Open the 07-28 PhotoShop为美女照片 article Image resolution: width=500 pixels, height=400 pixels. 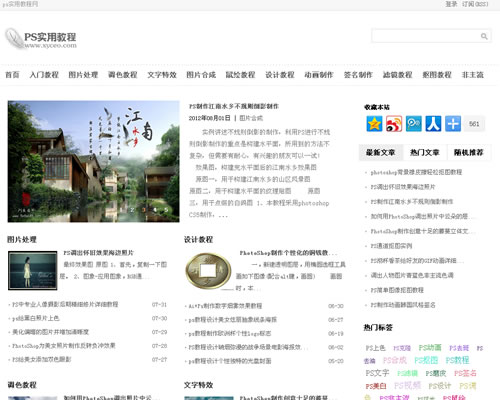[x=64, y=346]
